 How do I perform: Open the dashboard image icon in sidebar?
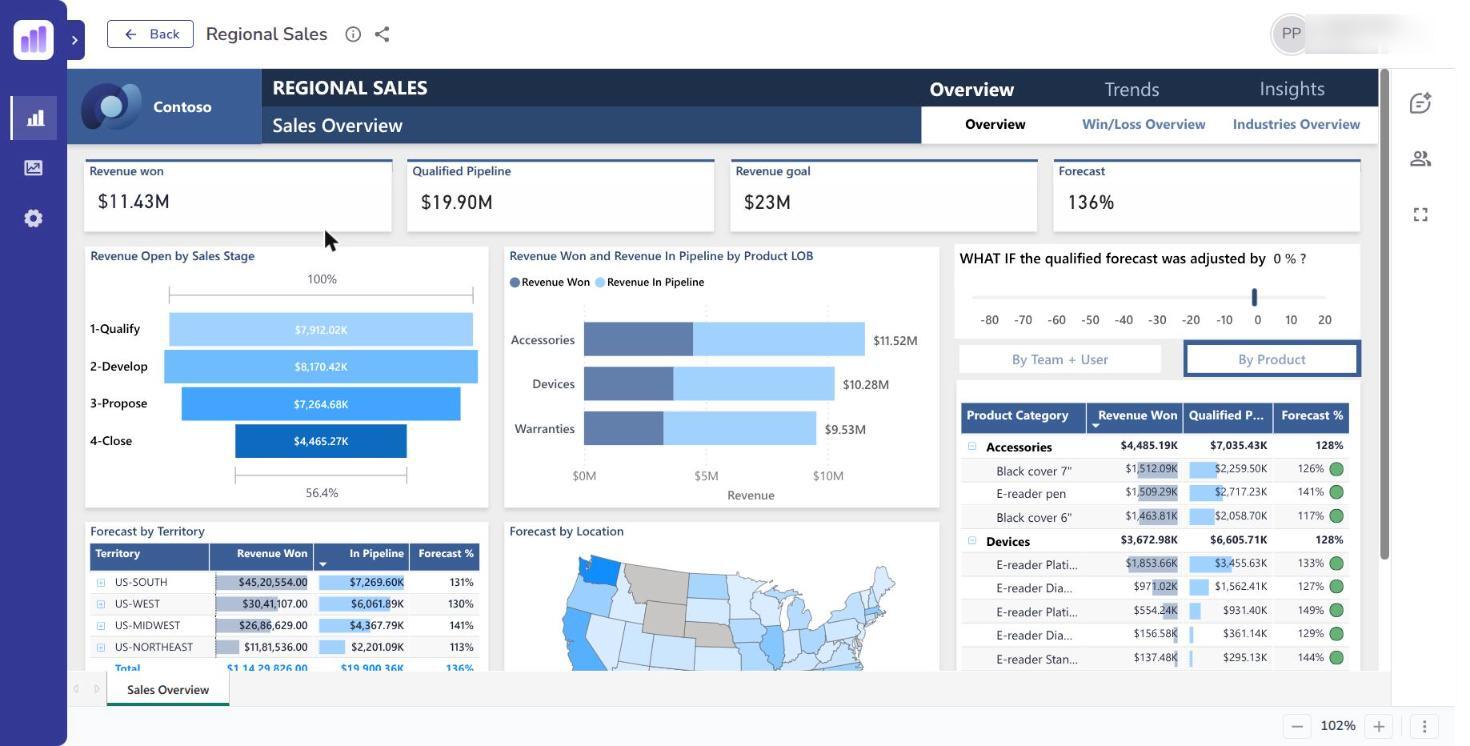click(34, 168)
